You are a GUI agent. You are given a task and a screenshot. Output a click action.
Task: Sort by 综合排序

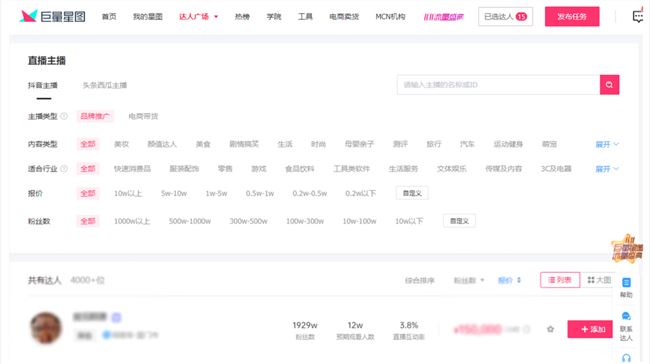click(x=420, y=281)
